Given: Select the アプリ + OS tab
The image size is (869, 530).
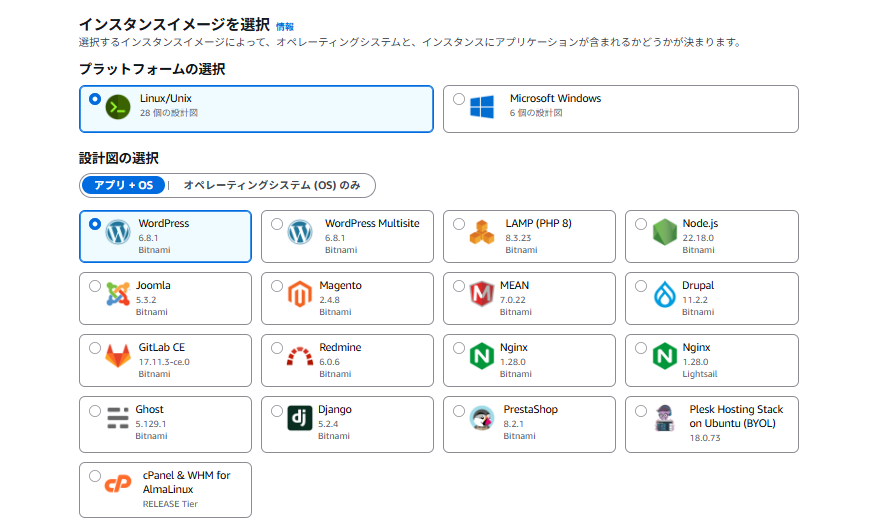Looking at the screenshot, I should (123, 185).
